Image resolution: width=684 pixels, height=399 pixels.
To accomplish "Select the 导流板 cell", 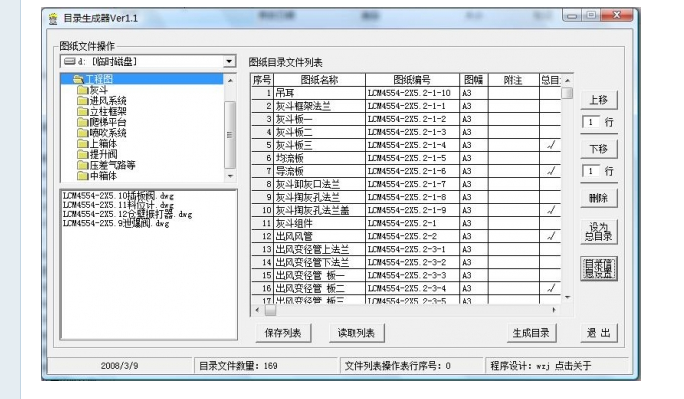I will (319, 171).
